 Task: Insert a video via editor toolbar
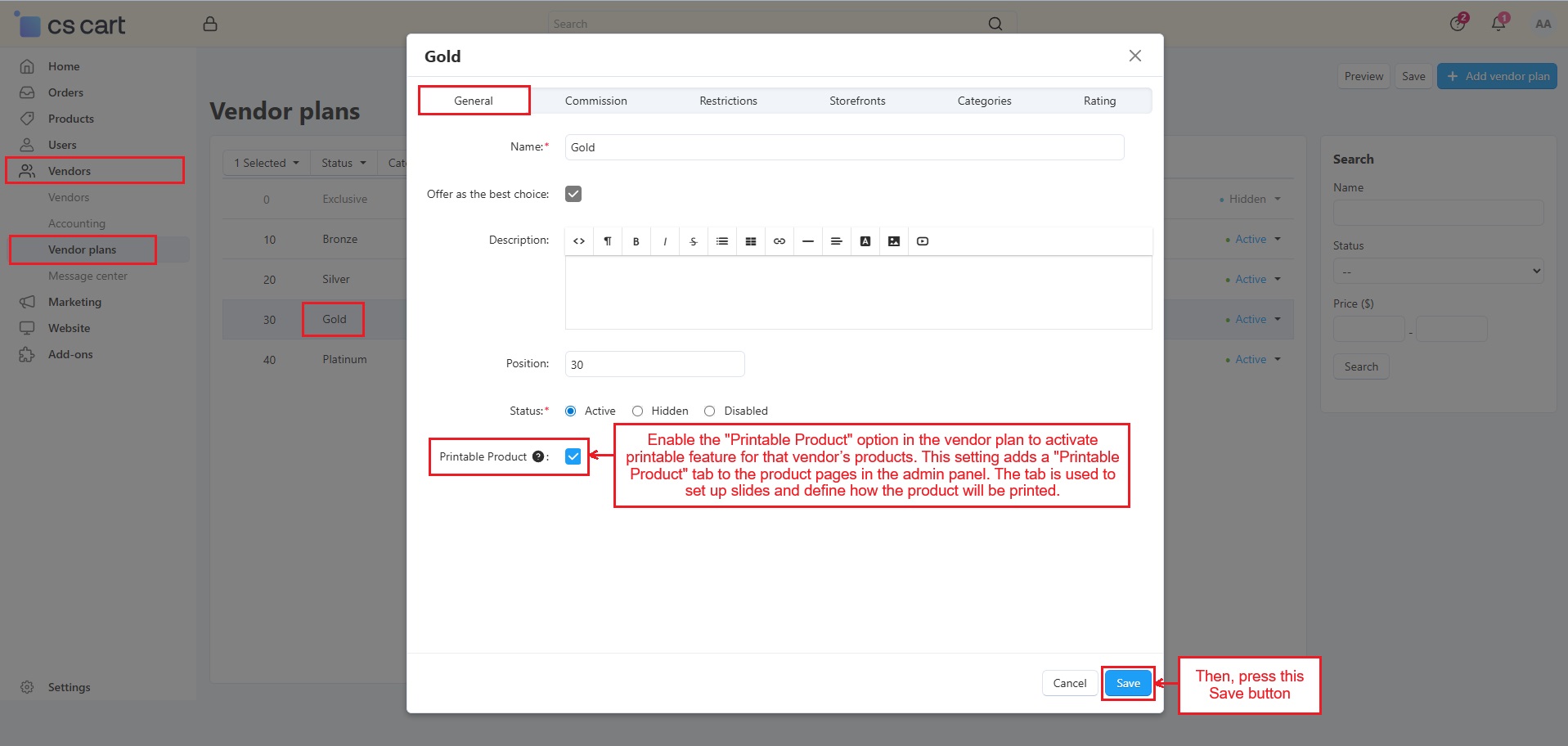tap(922, 241)
